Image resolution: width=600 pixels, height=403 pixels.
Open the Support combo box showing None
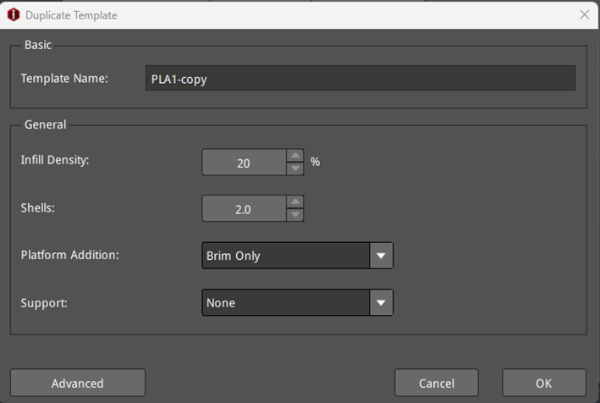point(285,302)
